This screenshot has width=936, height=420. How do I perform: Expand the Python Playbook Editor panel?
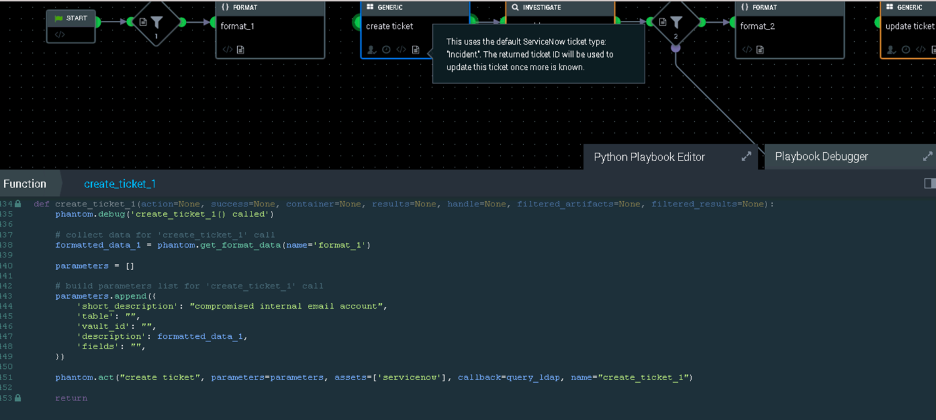point(746,157)
